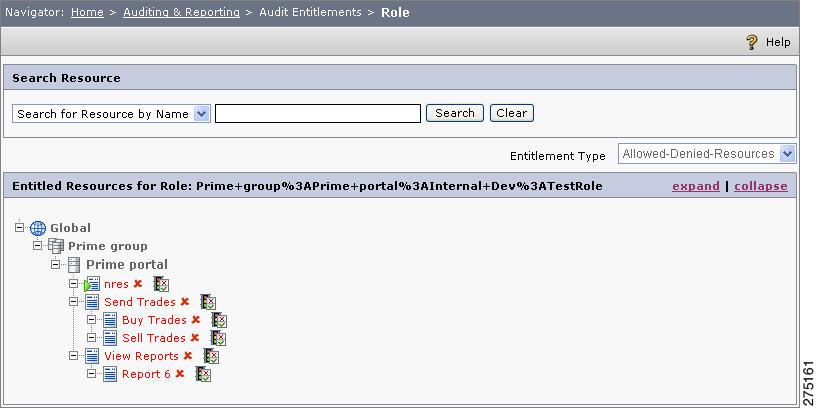Open Auditing & Reporting breadcrumb link
The width and height of the screenshot is (816, 408).
(x=181, y=12)
